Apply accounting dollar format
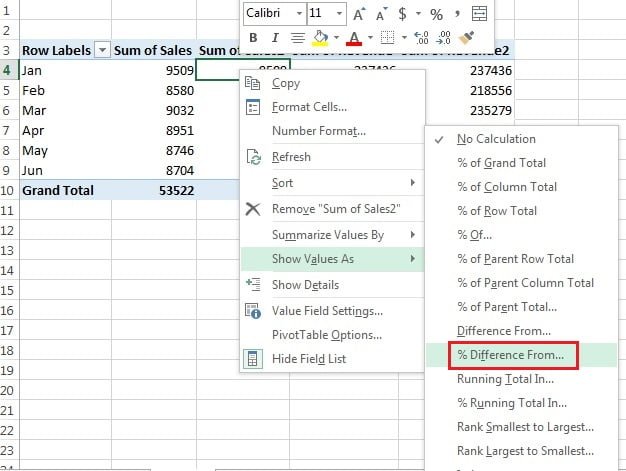 402,14
